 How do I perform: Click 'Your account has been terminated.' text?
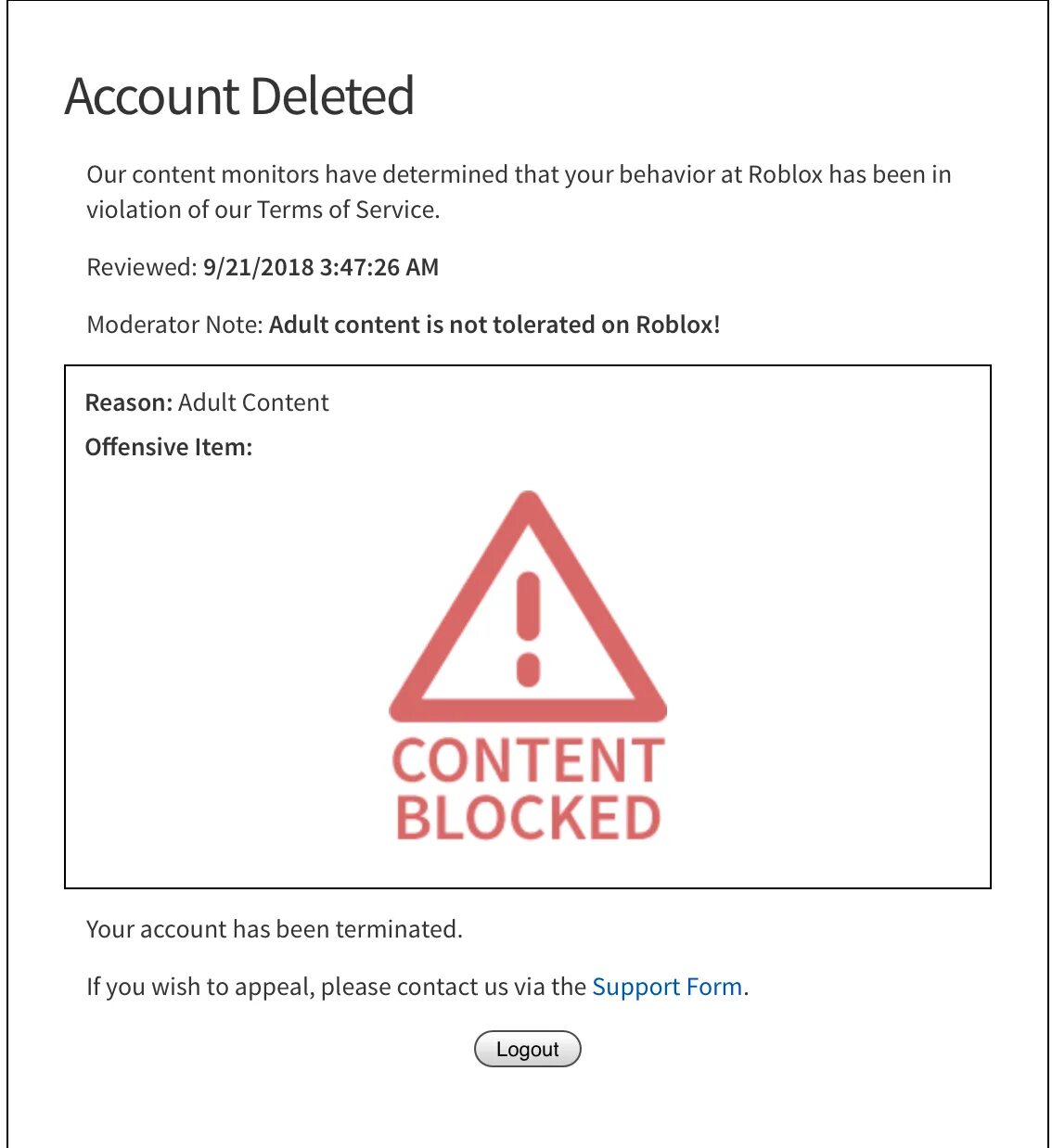pos(274,929)
